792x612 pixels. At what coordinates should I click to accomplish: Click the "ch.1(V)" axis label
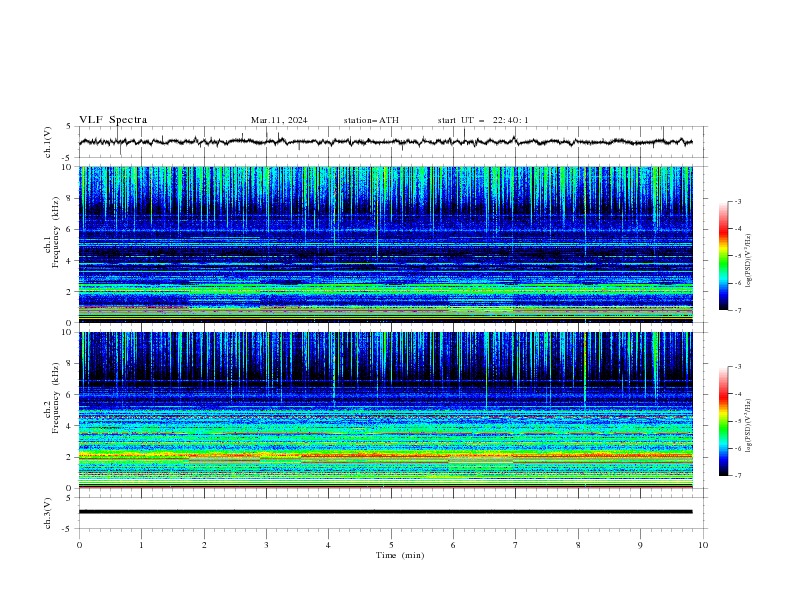point(48,142)
